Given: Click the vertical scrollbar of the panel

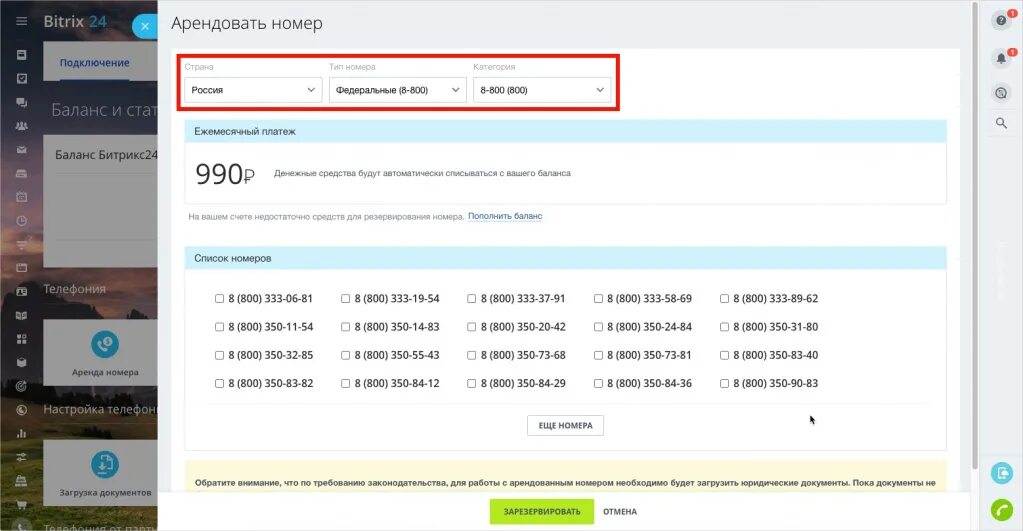Looking at the screenshot, I should click(x=975, y=235).
